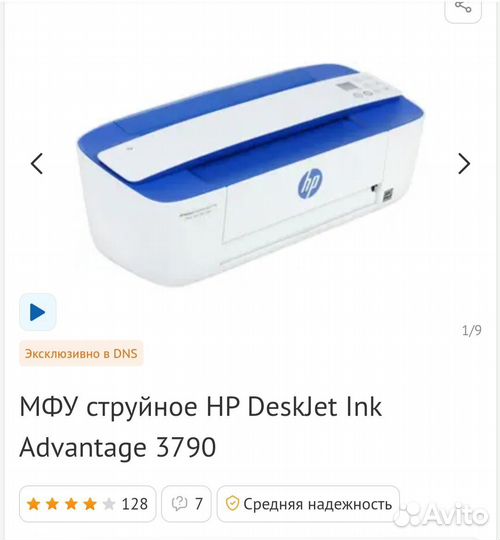Click the 1/9 photo counter
This screenshot has width=500, height=540.
pos(471,330)
